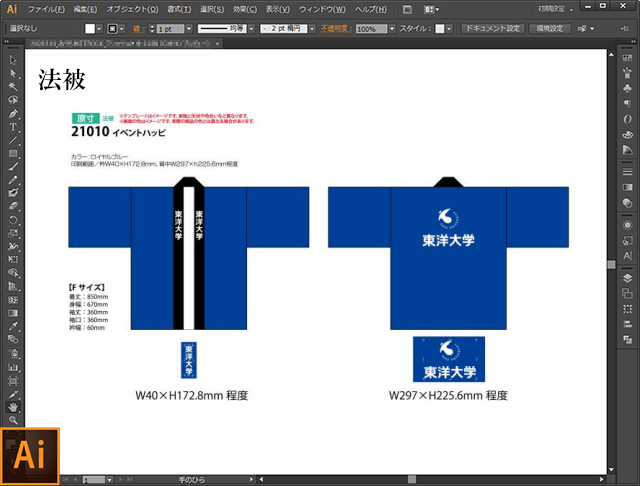Select the Column Graph tool
The height and width of the screenshot is (486, 640).
13,367
